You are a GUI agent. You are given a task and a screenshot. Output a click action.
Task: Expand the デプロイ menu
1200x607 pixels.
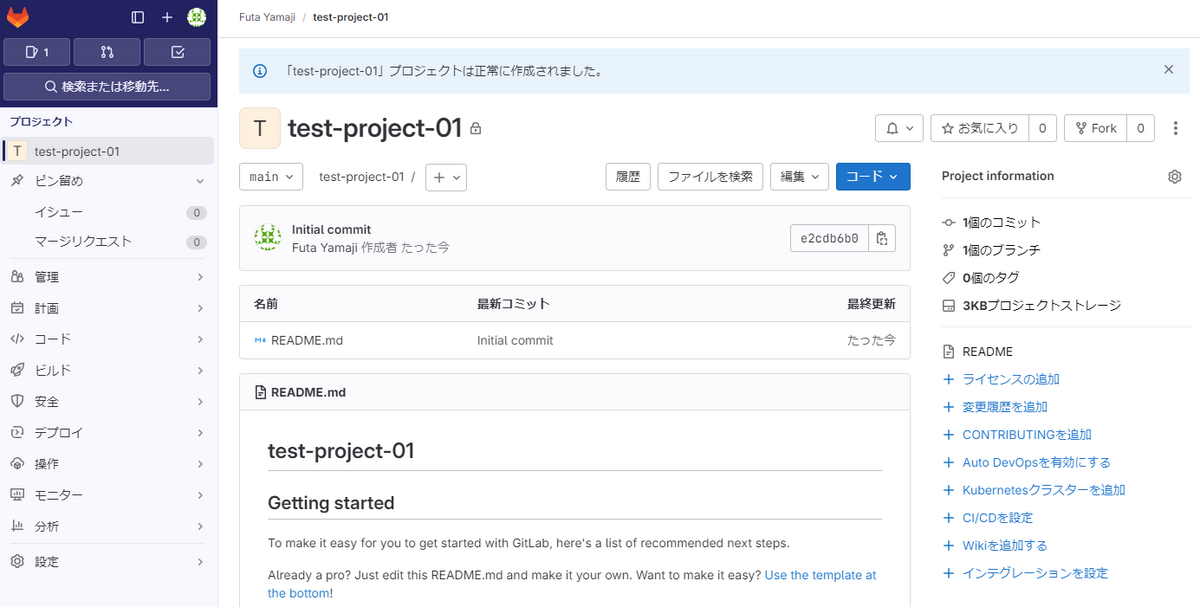coord(108,433)
